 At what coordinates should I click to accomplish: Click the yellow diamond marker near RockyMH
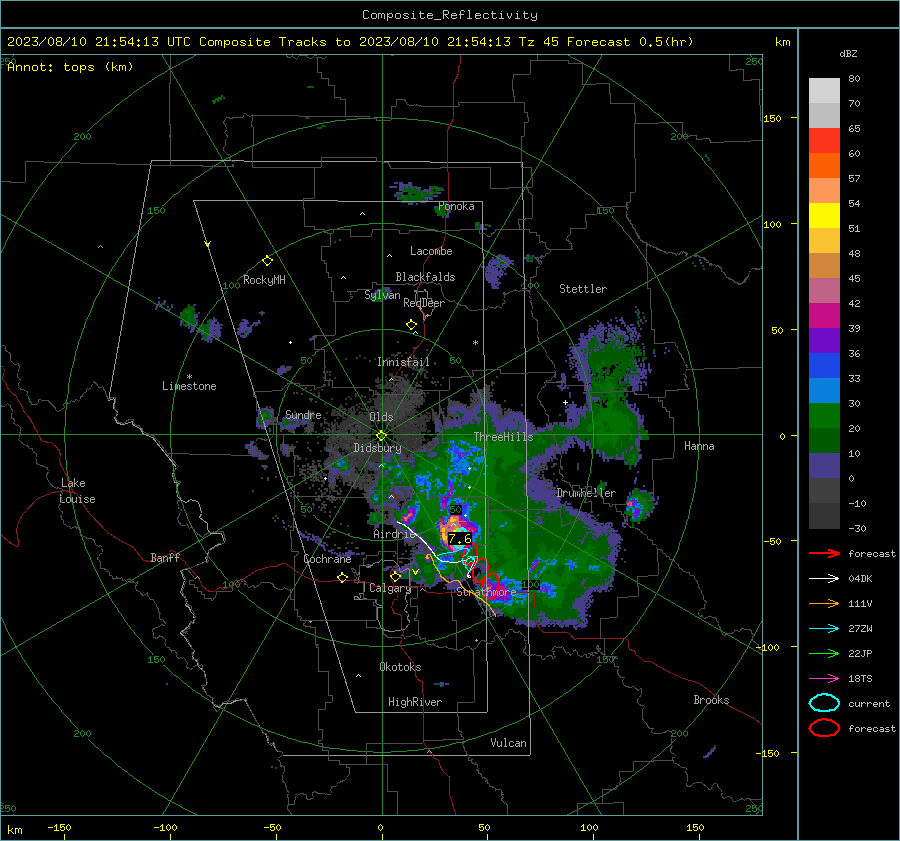[267, 261]
